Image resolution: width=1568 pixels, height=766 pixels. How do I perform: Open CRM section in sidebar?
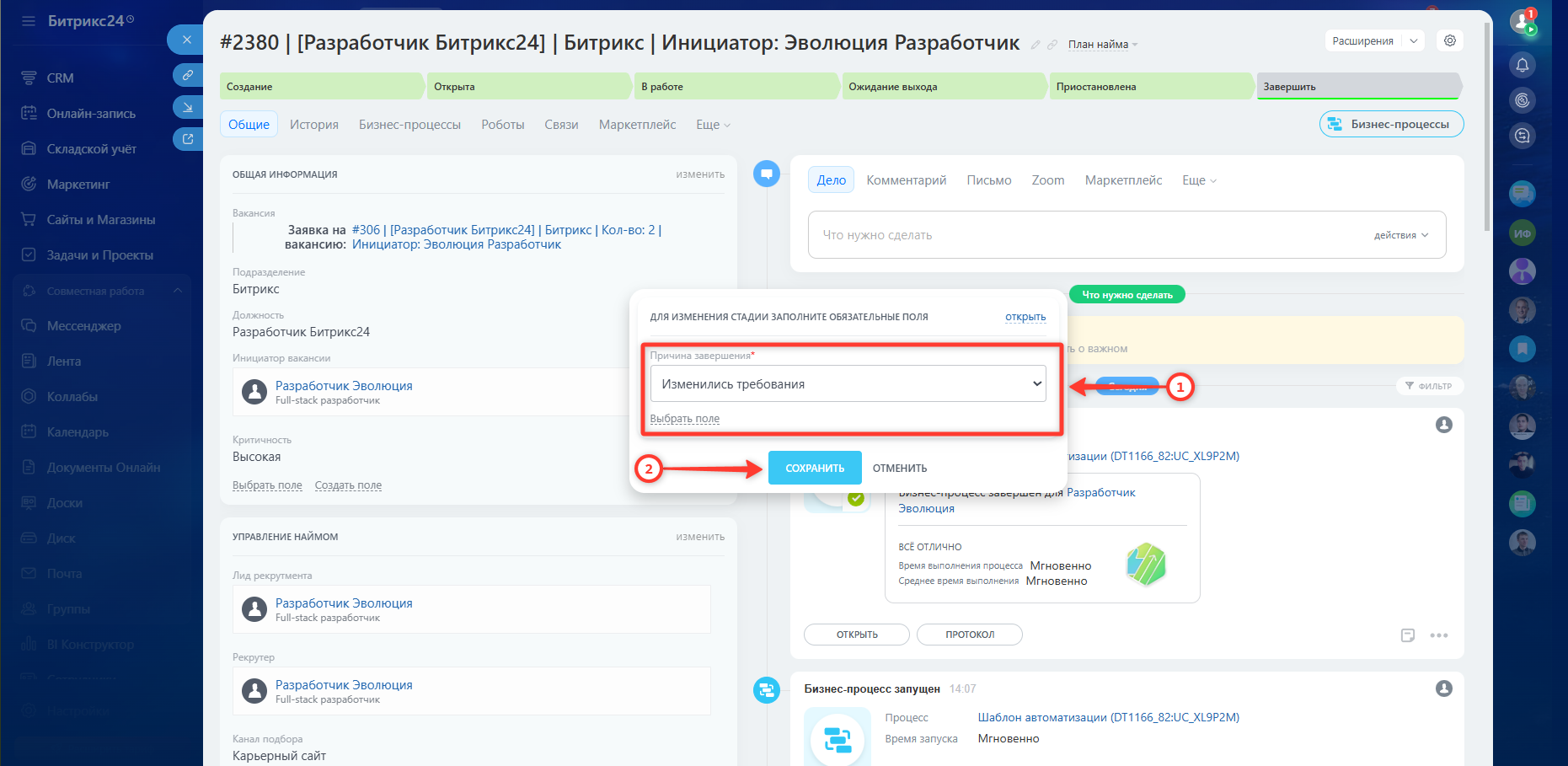60,78
